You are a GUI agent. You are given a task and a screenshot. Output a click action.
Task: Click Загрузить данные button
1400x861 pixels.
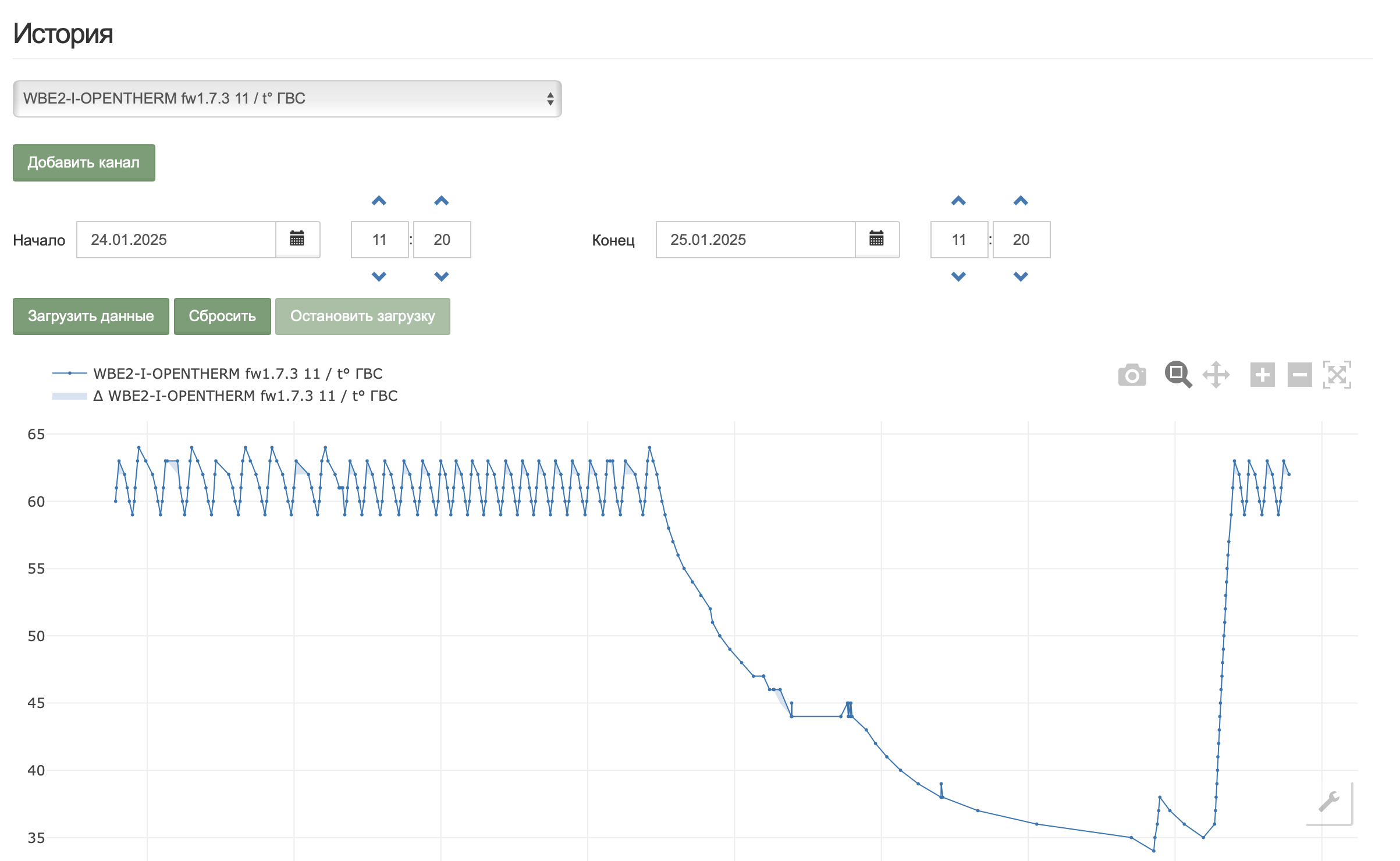click(x=91, y=316)
